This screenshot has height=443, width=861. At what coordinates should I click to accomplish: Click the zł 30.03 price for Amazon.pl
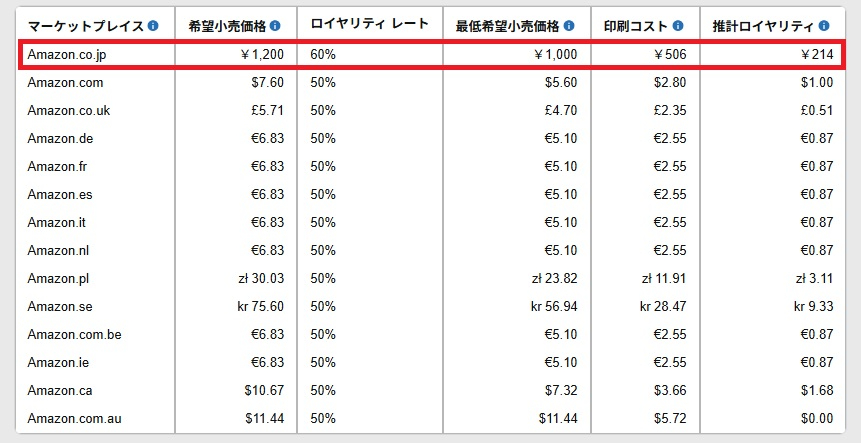[259, 278]
